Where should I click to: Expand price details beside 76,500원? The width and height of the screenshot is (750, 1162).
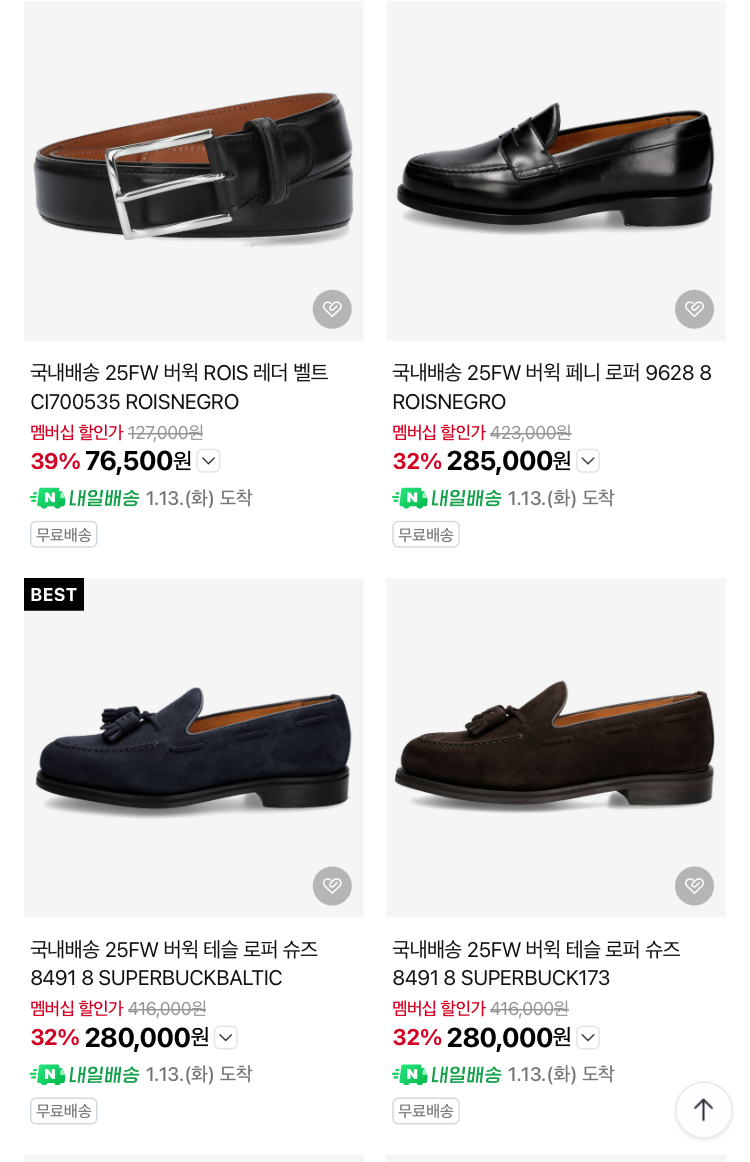tap(208, 461)
